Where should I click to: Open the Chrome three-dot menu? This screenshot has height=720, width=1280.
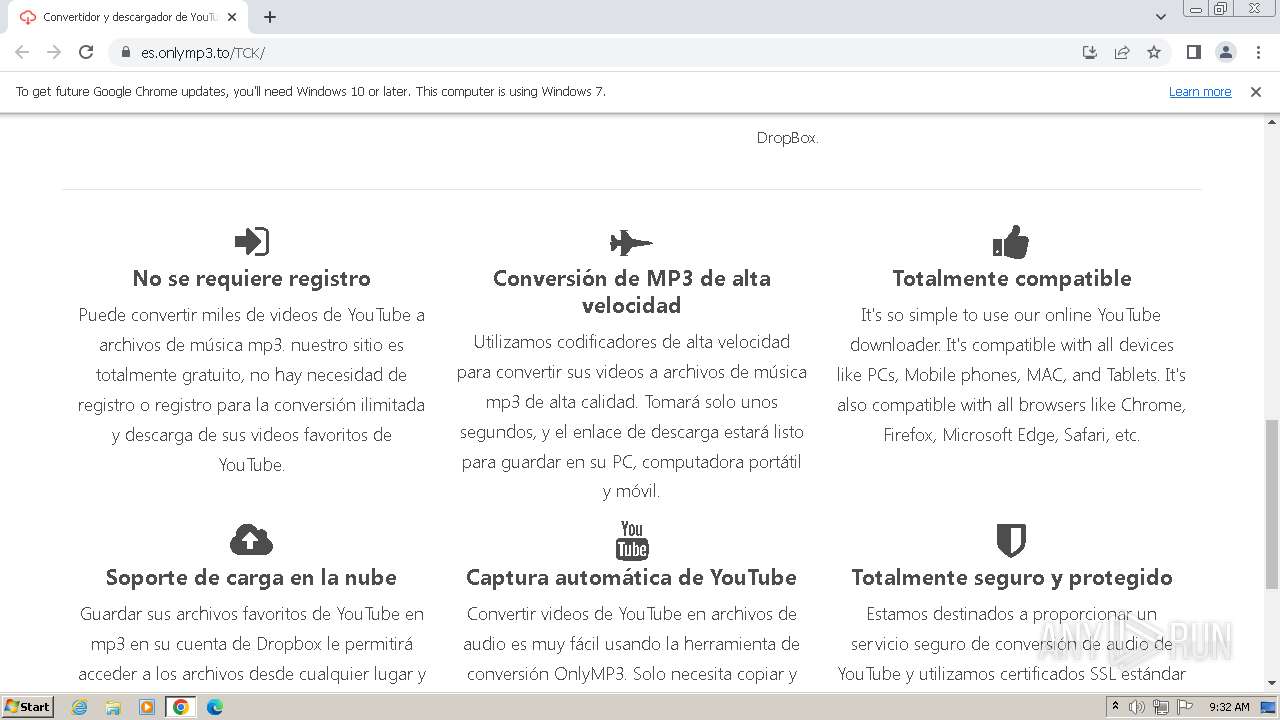pyautogui.click(x=1258, y=52)
